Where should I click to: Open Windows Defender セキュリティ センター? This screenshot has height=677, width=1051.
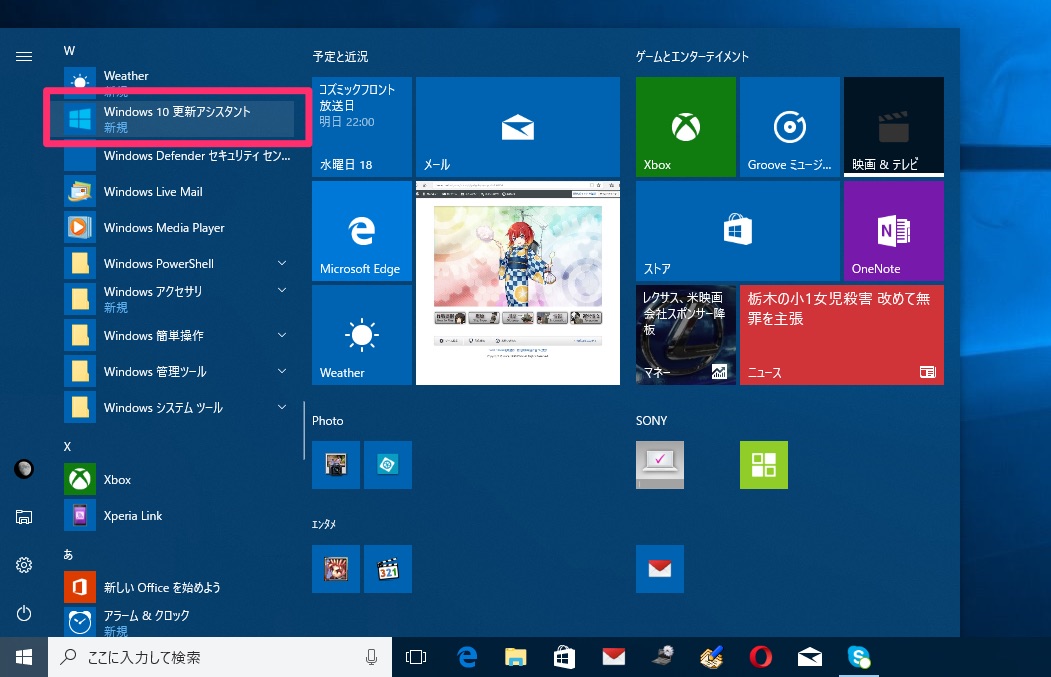[178, 156]
